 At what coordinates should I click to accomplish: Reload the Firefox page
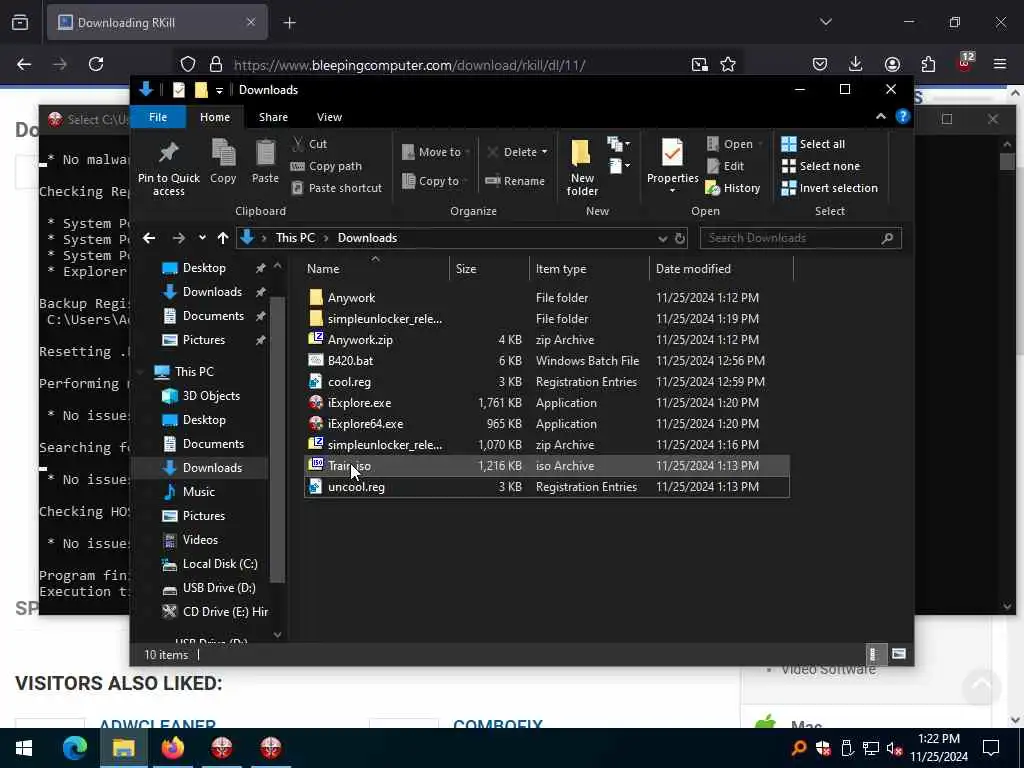(x=96, y=64)
